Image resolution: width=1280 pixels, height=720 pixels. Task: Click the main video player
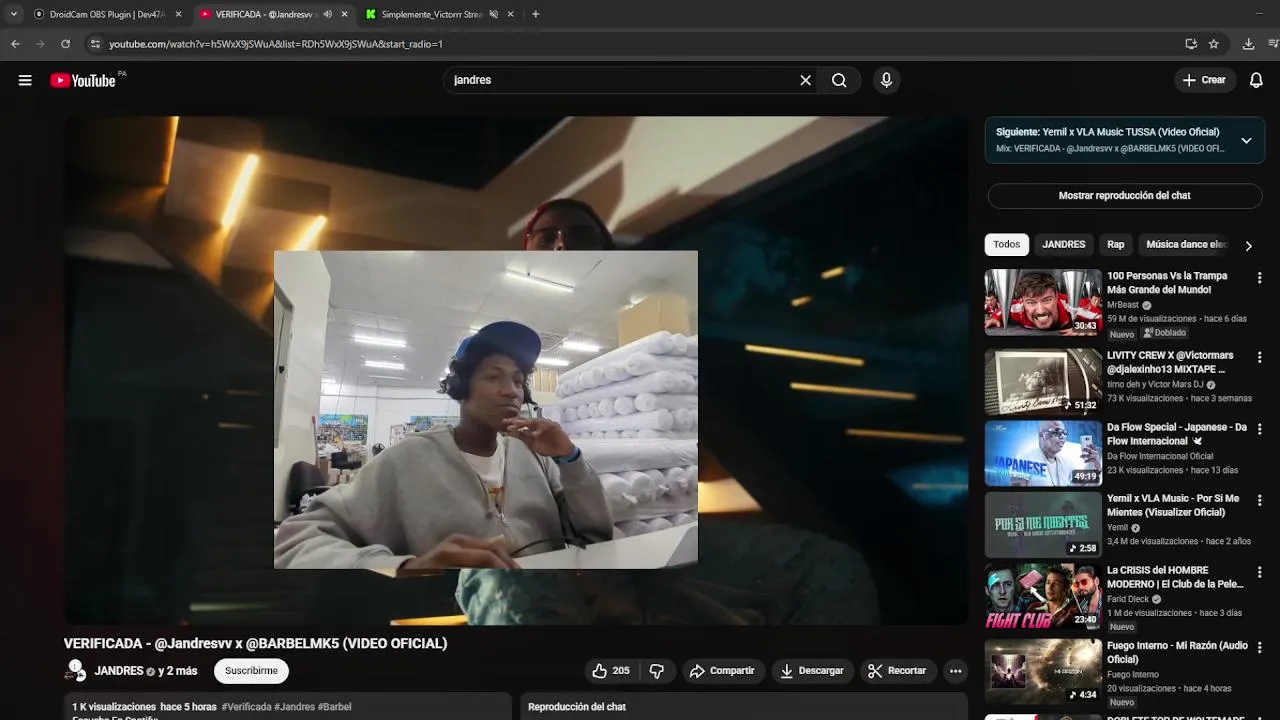516,371
